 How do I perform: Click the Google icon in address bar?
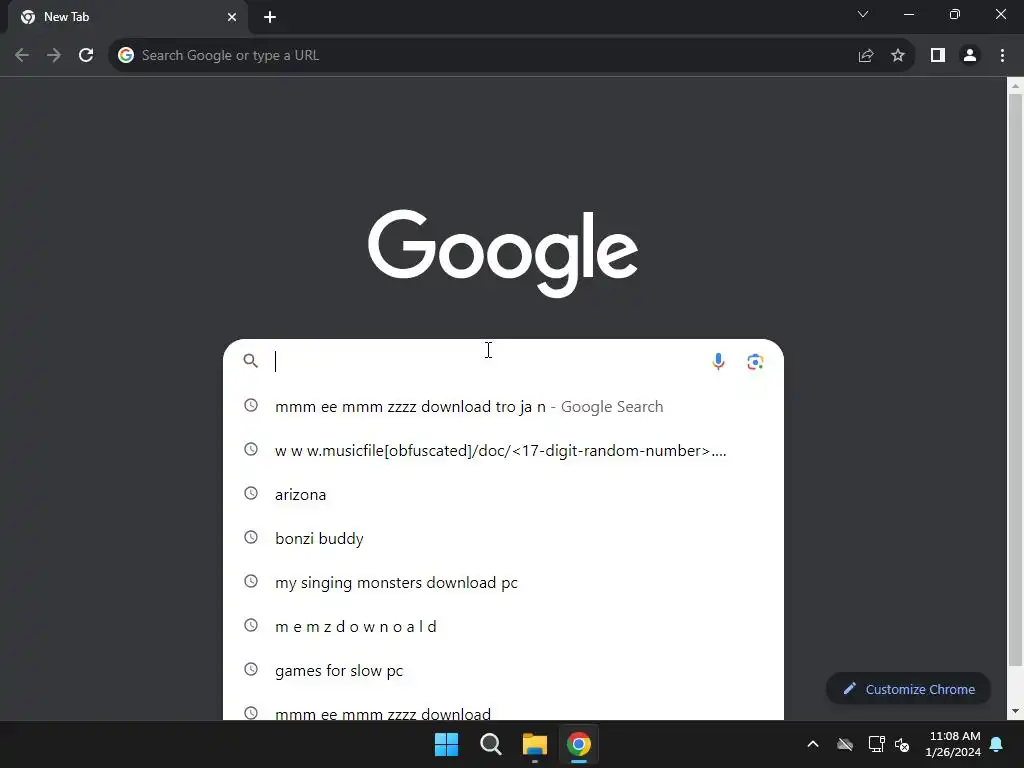click(x=126, y=56)
